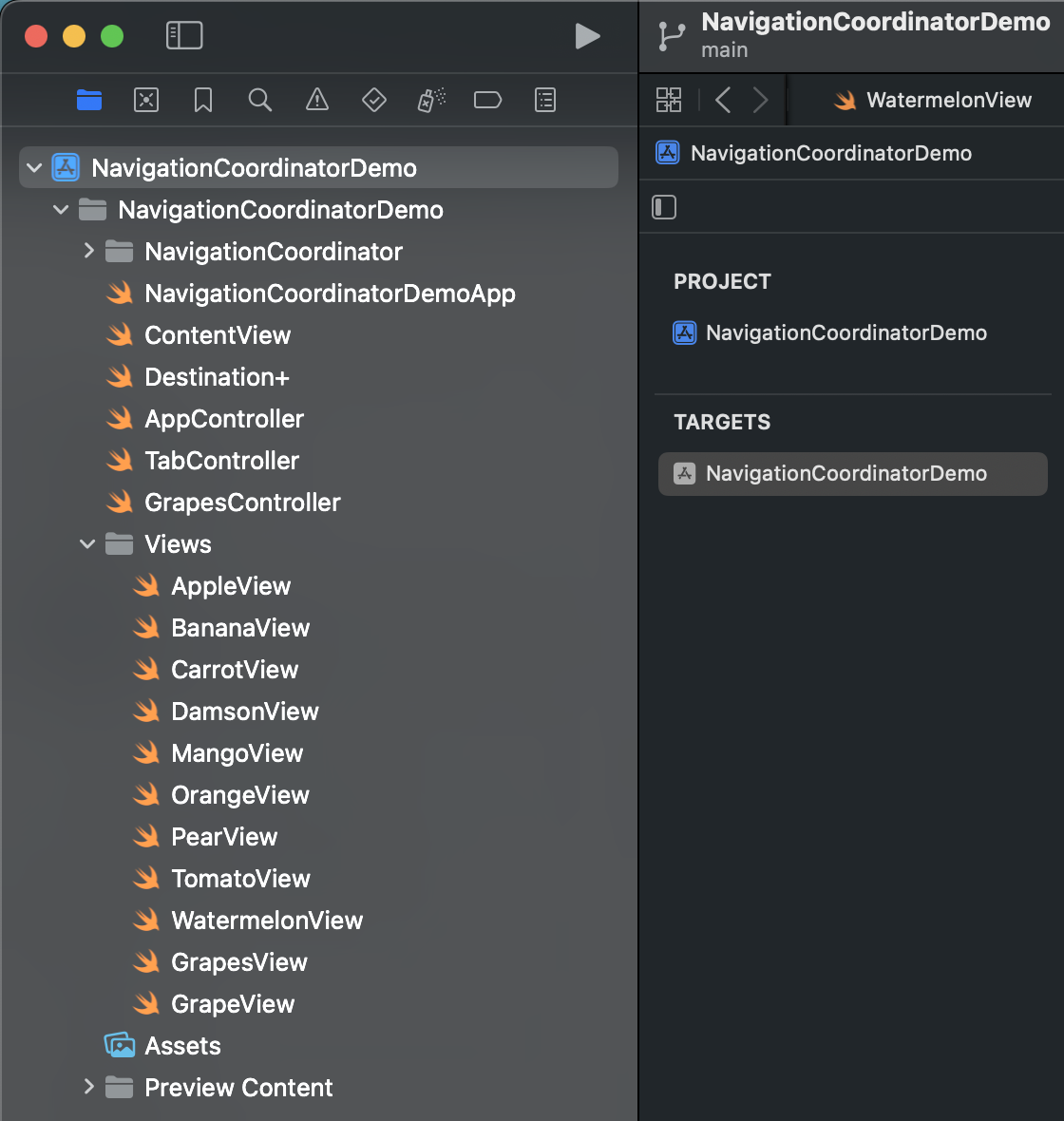Open the Breakpoint navigator

pos(487,100)
